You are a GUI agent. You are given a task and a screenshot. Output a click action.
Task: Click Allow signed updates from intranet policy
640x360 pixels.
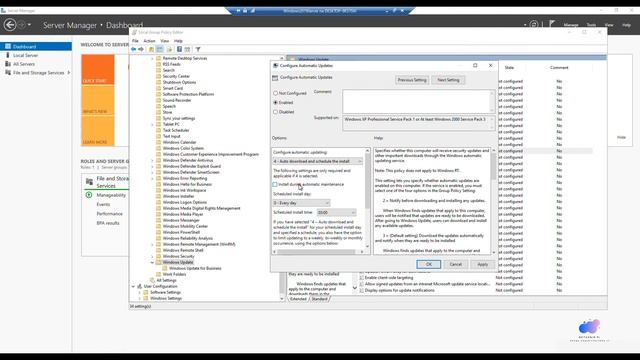click(x=427, y=284)
